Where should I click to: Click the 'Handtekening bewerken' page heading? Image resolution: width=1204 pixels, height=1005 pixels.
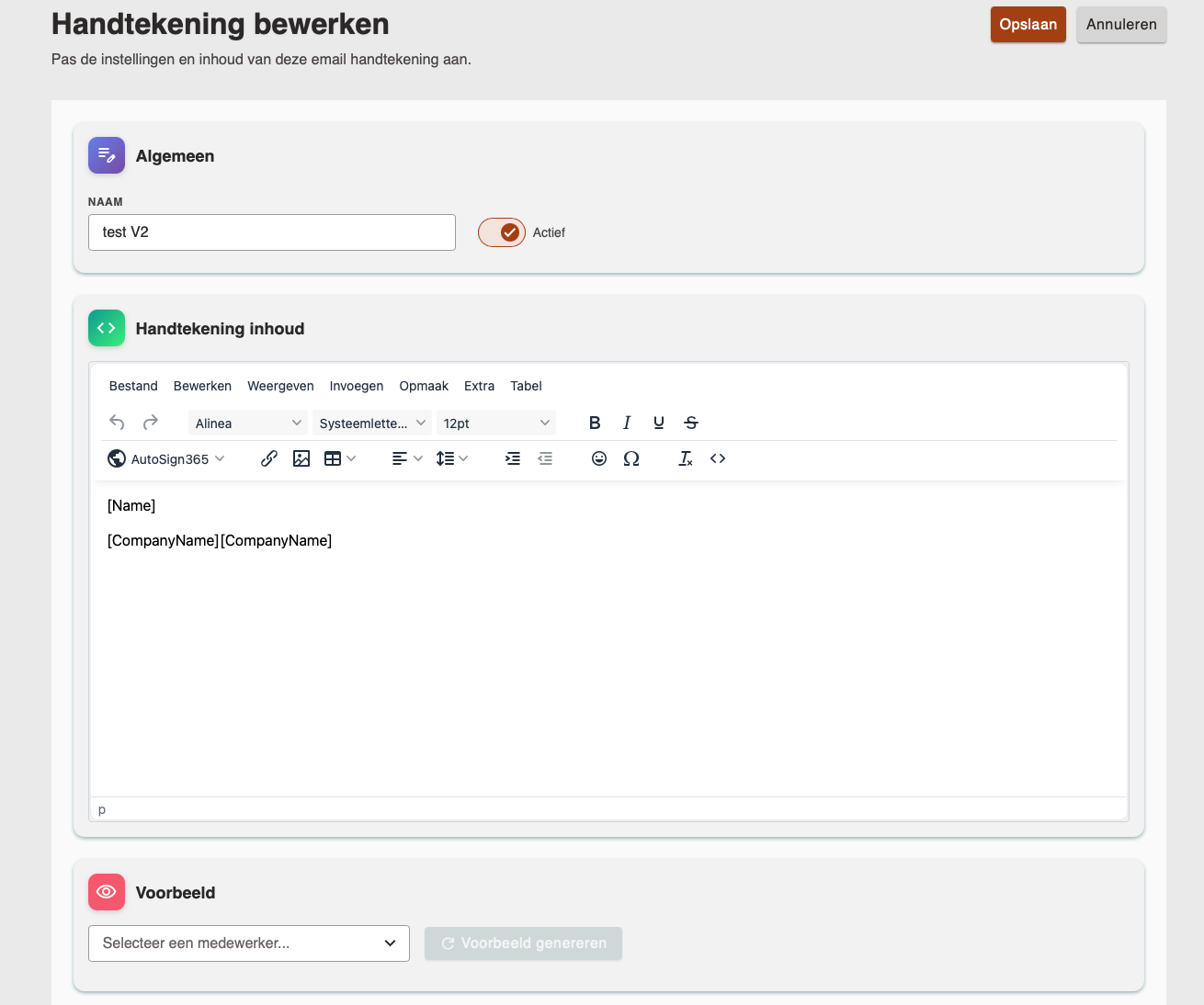click(x=221, y=24)
